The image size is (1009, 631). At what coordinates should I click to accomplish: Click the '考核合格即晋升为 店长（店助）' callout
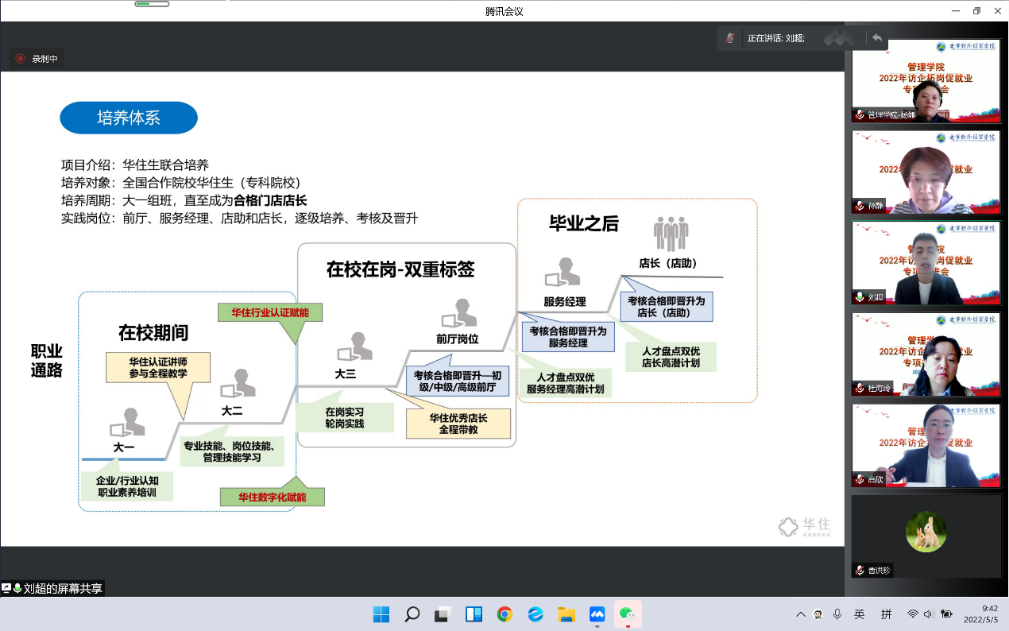[667, 306]
